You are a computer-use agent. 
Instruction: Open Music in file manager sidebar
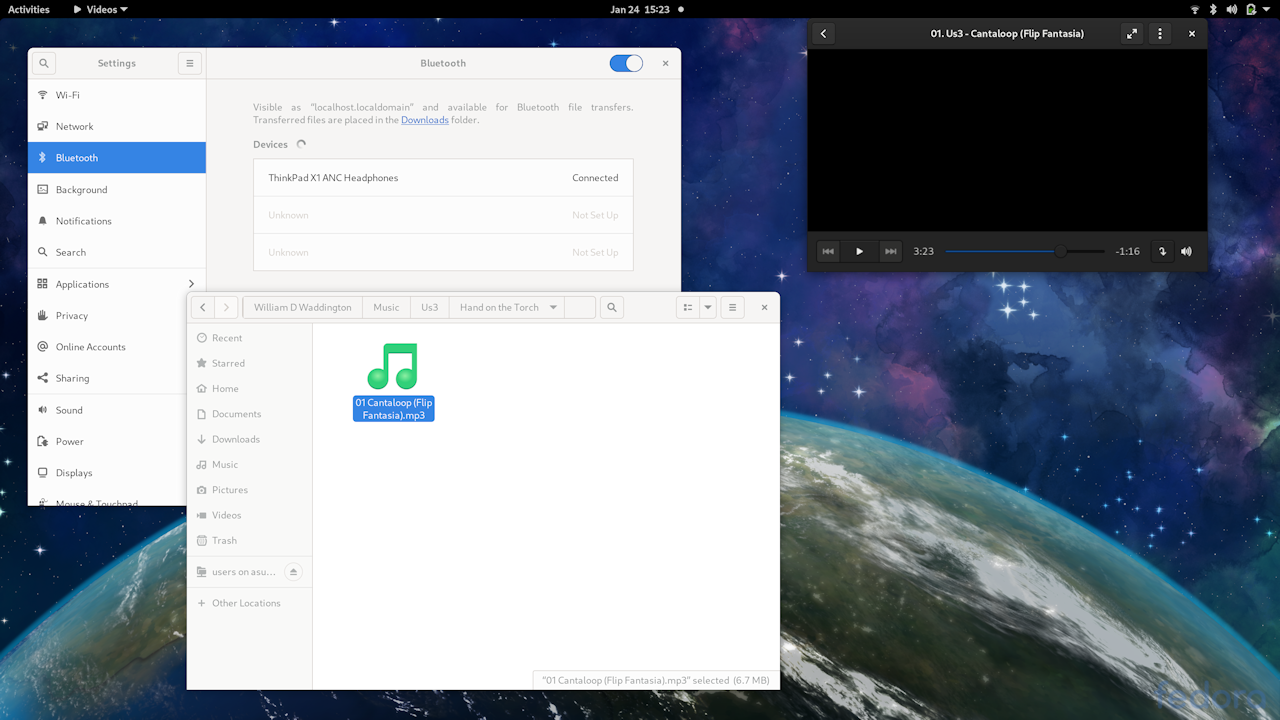pyautogui.click(x=250, y=464)
